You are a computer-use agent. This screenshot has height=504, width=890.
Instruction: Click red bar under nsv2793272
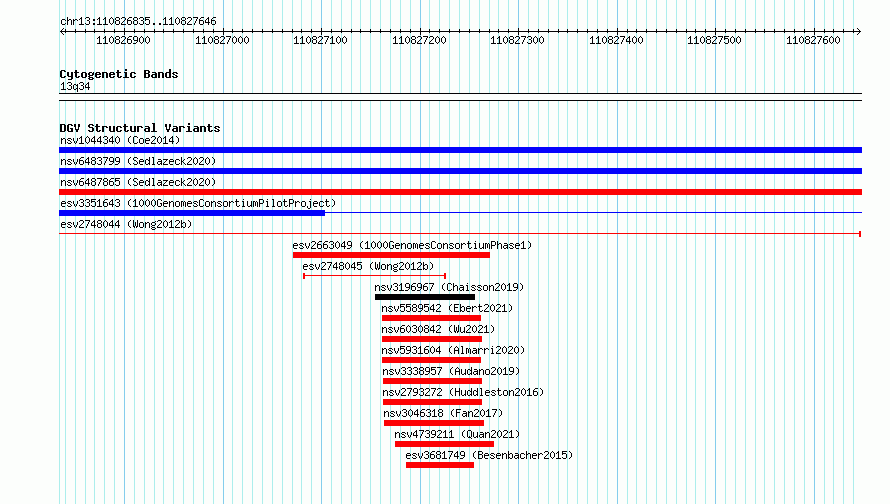pos(433,402)
